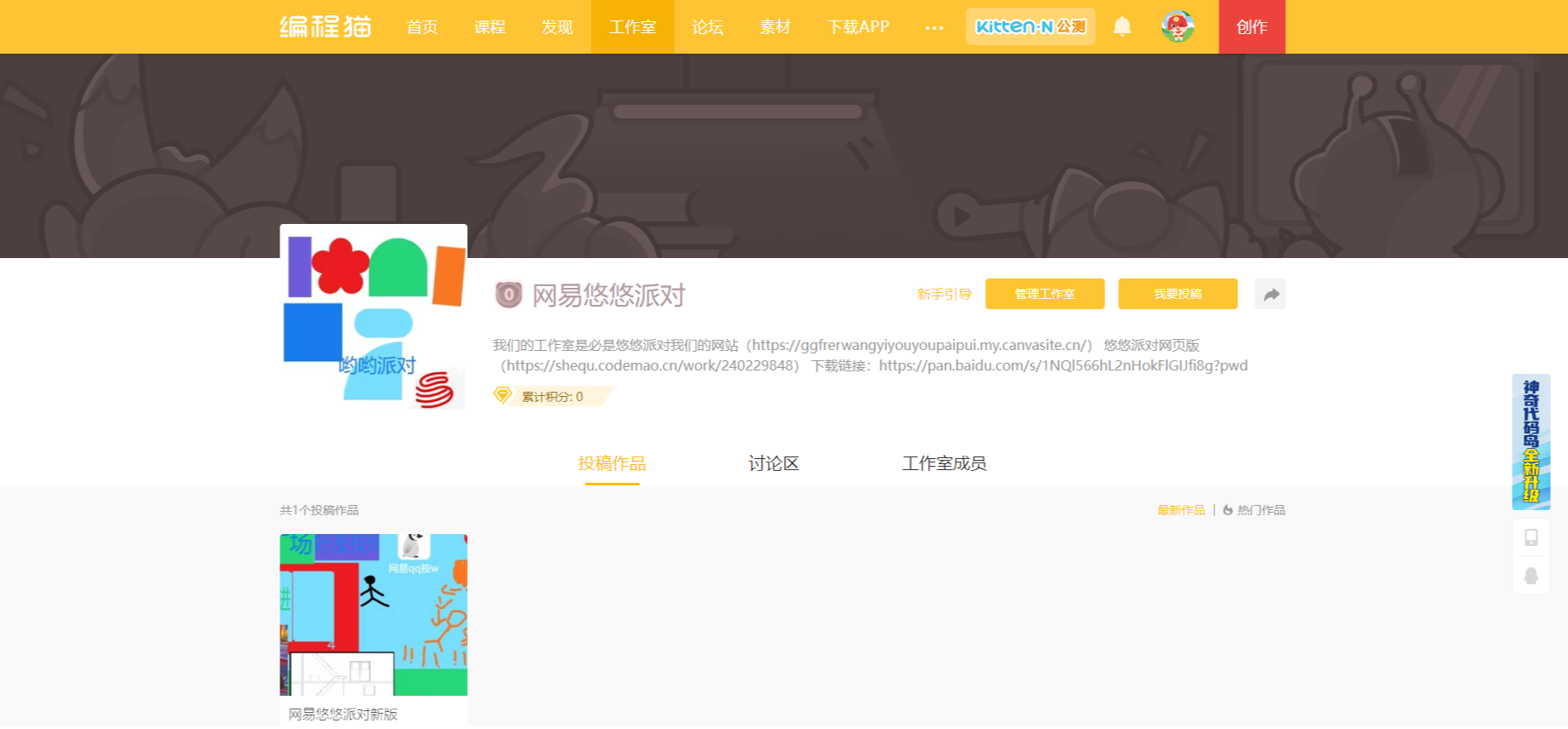
Task: Open the notifications bell
Action: [1122, 26]
